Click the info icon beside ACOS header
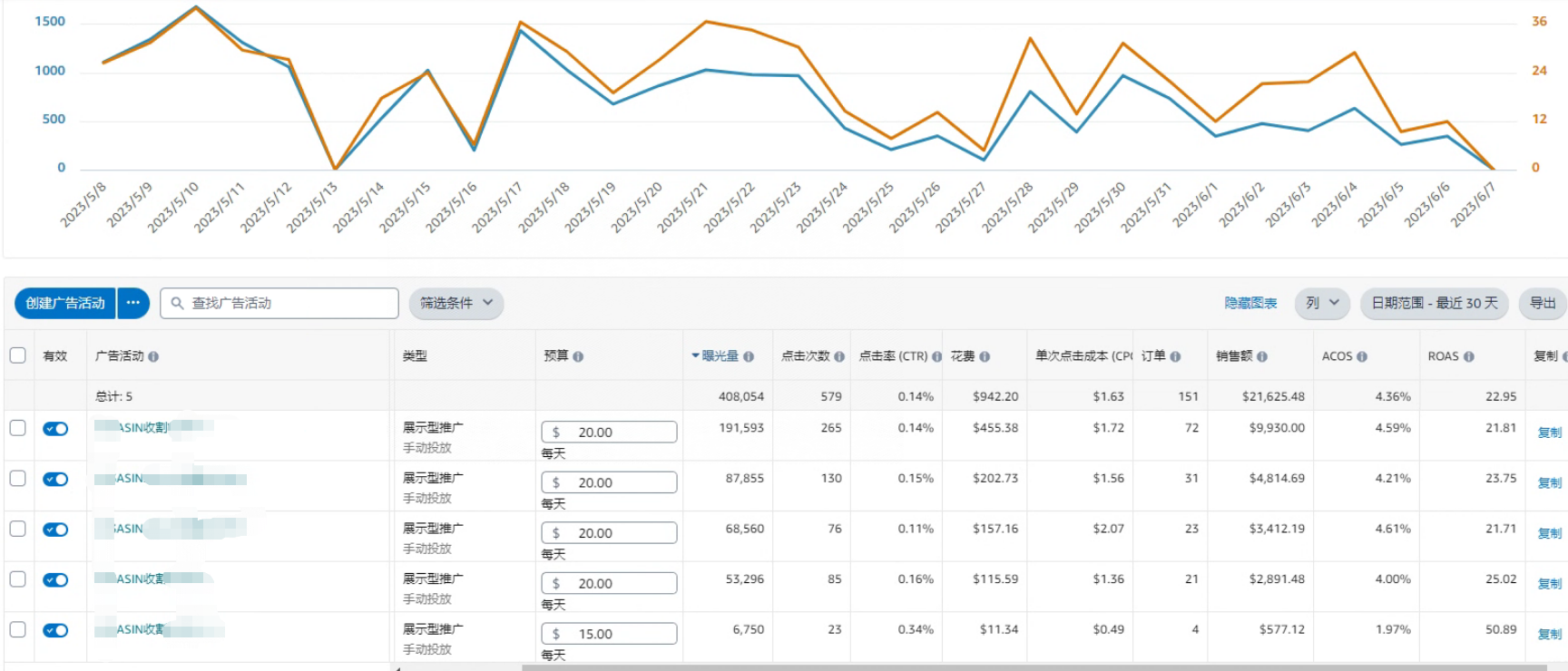The height and width of the screenshot is (671, 1568). [x=1362, y=357]
